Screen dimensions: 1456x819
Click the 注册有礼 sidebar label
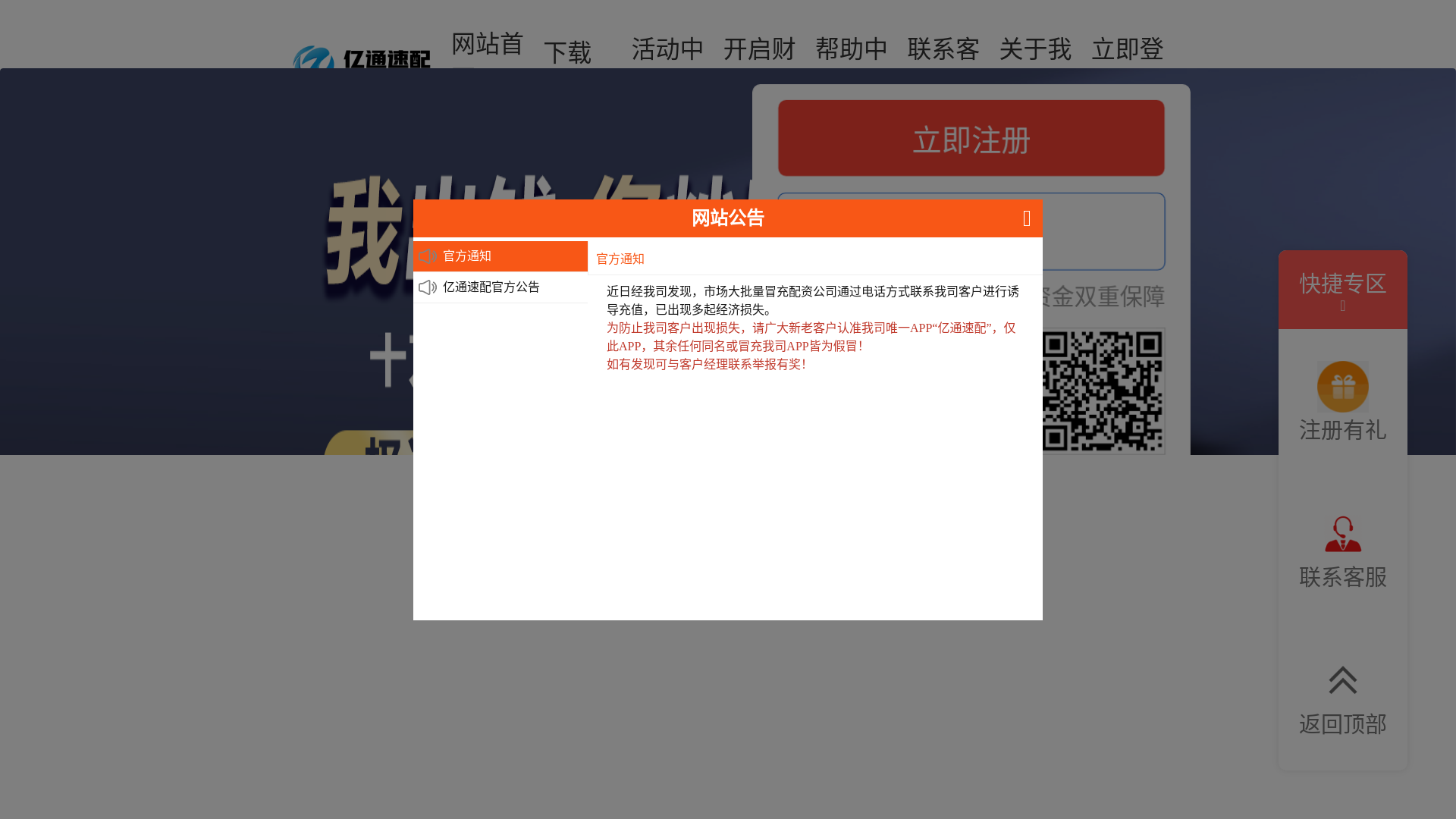(x=1342, y=430)
